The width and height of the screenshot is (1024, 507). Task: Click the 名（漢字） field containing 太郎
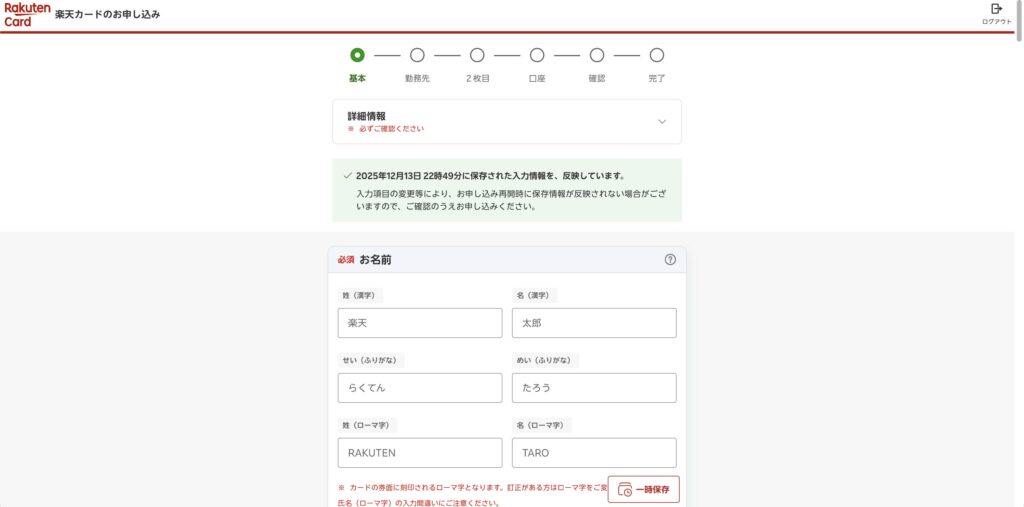(594, 323)
